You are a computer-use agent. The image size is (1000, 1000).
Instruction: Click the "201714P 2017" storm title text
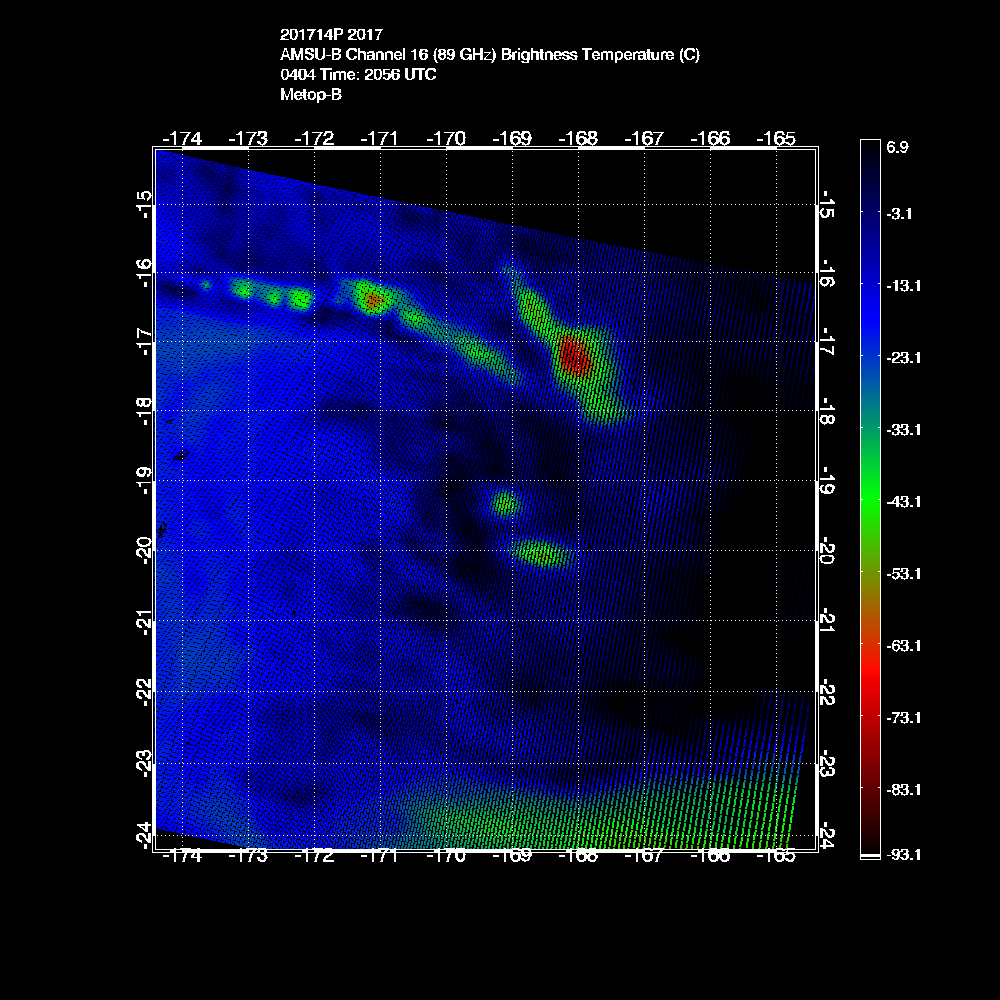(x=330, y=35)
